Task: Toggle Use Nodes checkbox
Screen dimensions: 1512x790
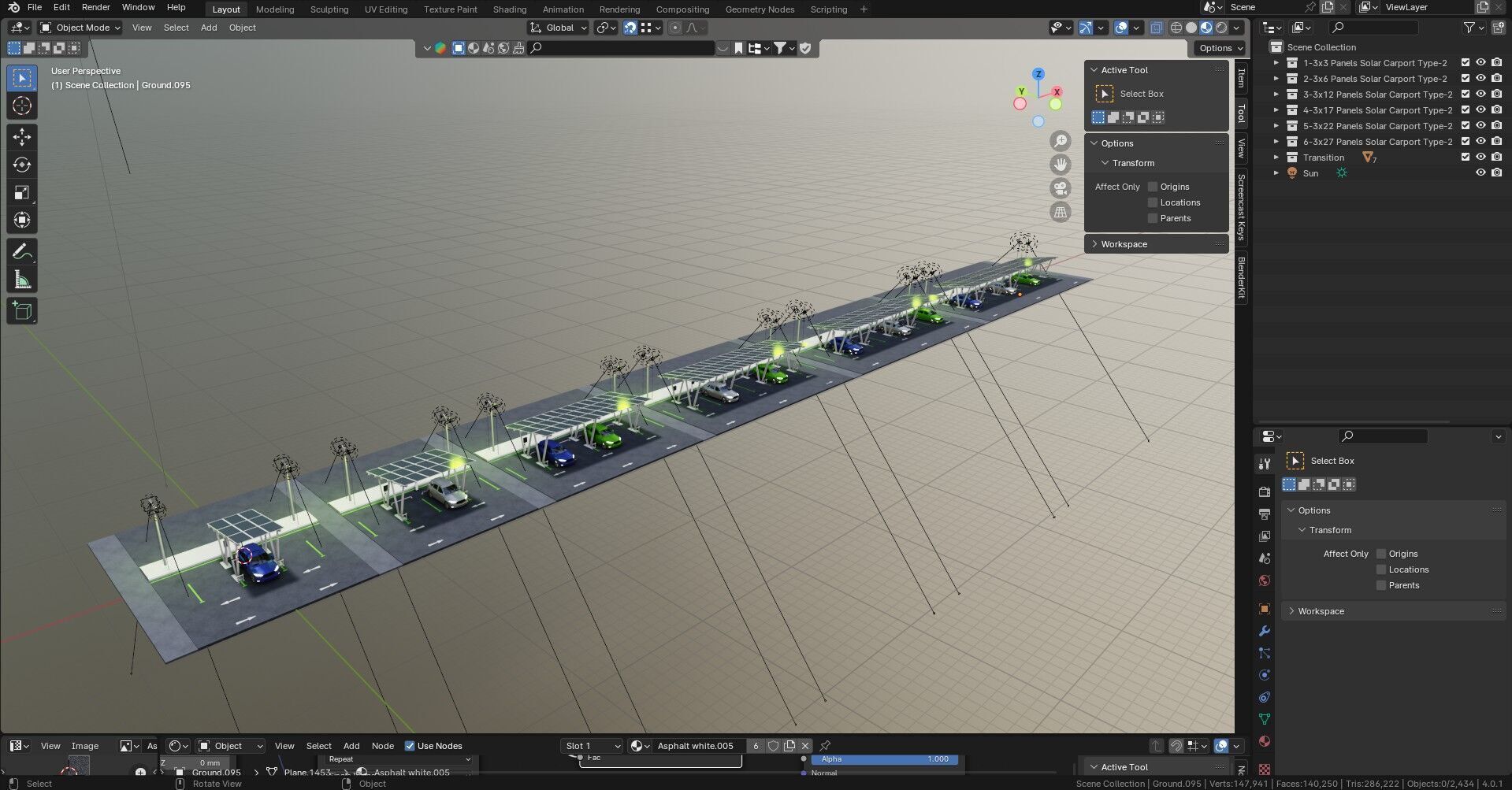Action: [x=410, y=746]
